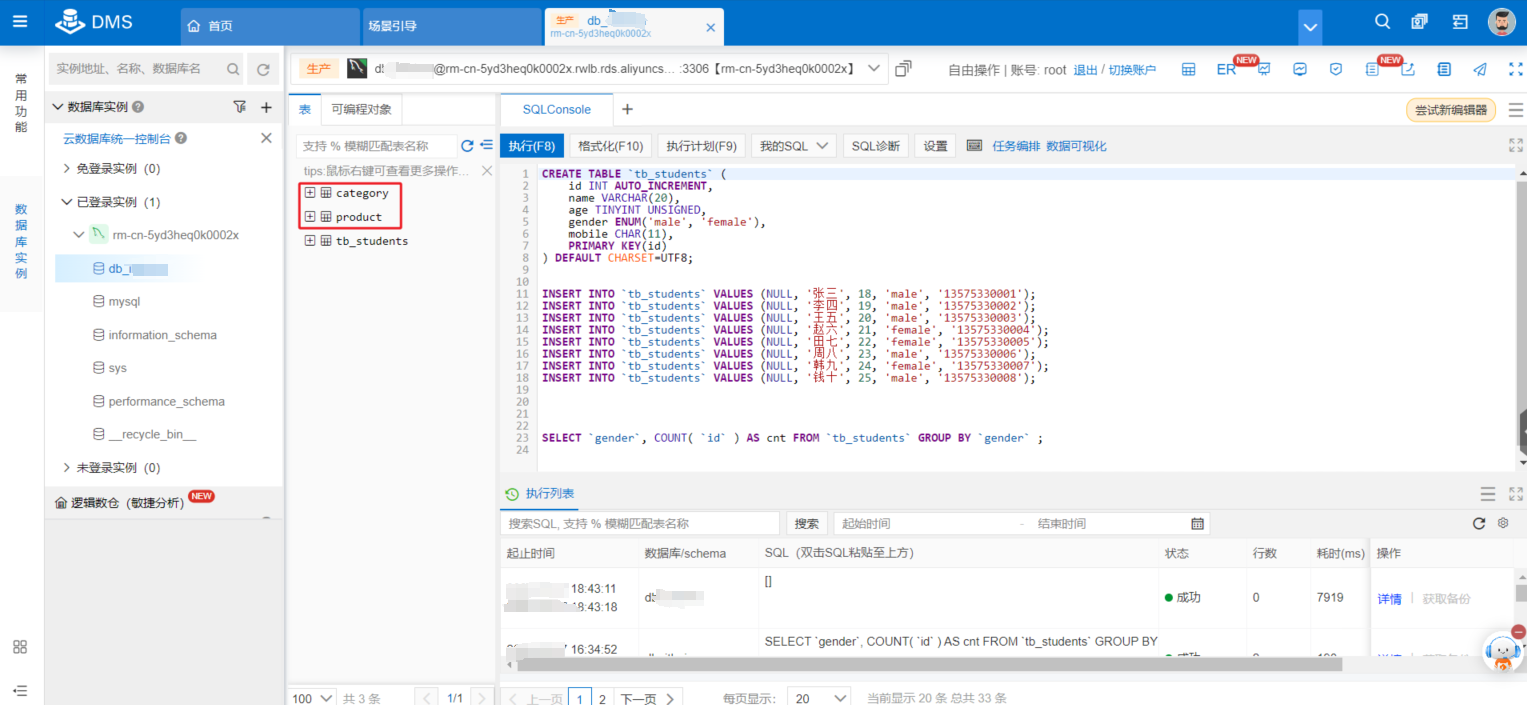1527x705 pixels.
Task: Click the 执行(F8) button
Action: tap(531, 146)
